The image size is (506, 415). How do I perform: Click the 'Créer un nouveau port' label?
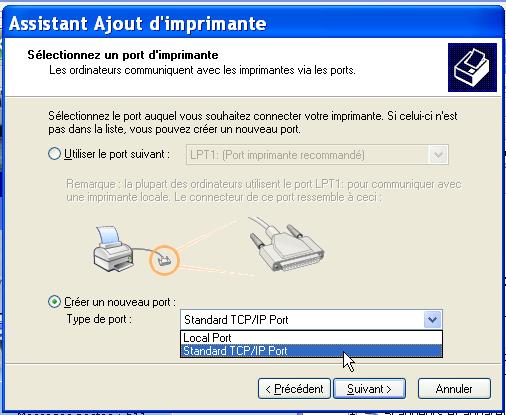point(120,302)
